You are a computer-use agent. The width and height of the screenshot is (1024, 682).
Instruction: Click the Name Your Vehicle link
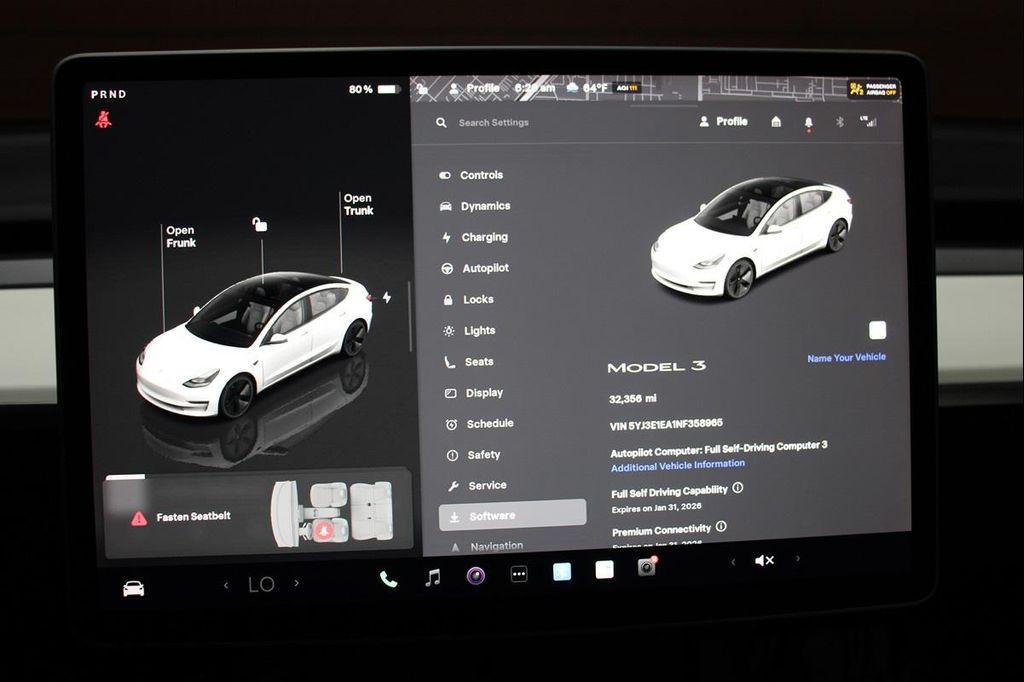pos(845,355)
